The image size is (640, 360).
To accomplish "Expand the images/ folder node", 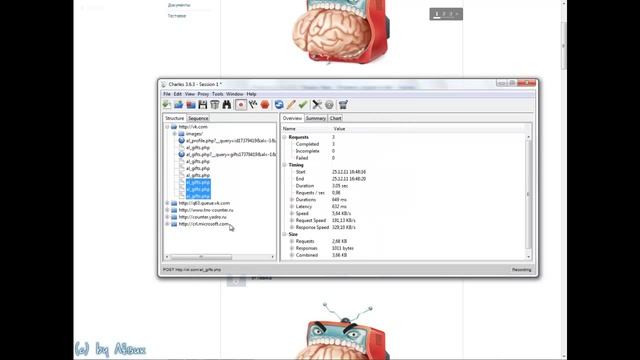I will pyautogui.click(x=175, y=134).
